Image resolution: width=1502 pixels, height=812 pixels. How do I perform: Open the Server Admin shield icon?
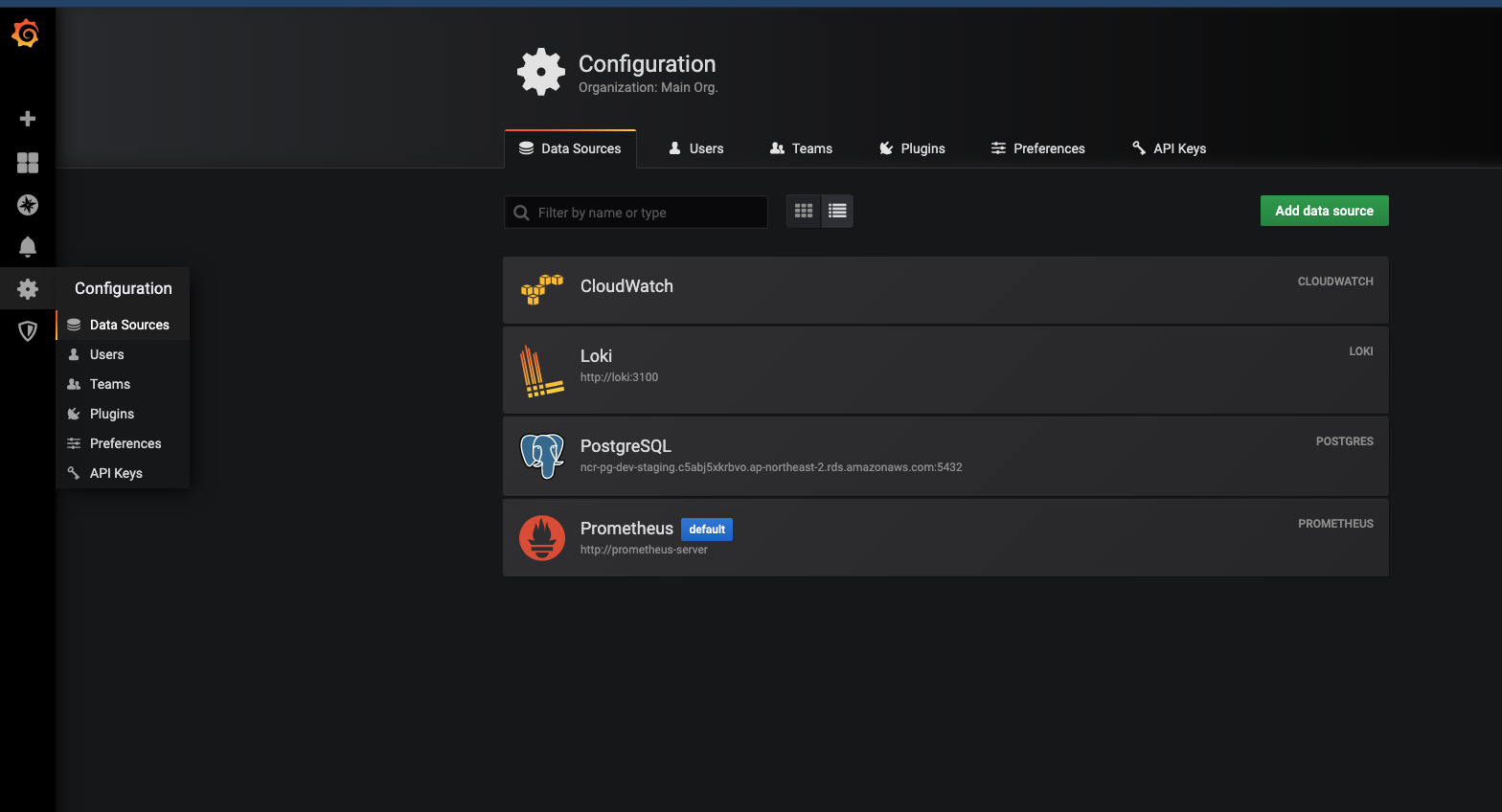pos(28,331)
